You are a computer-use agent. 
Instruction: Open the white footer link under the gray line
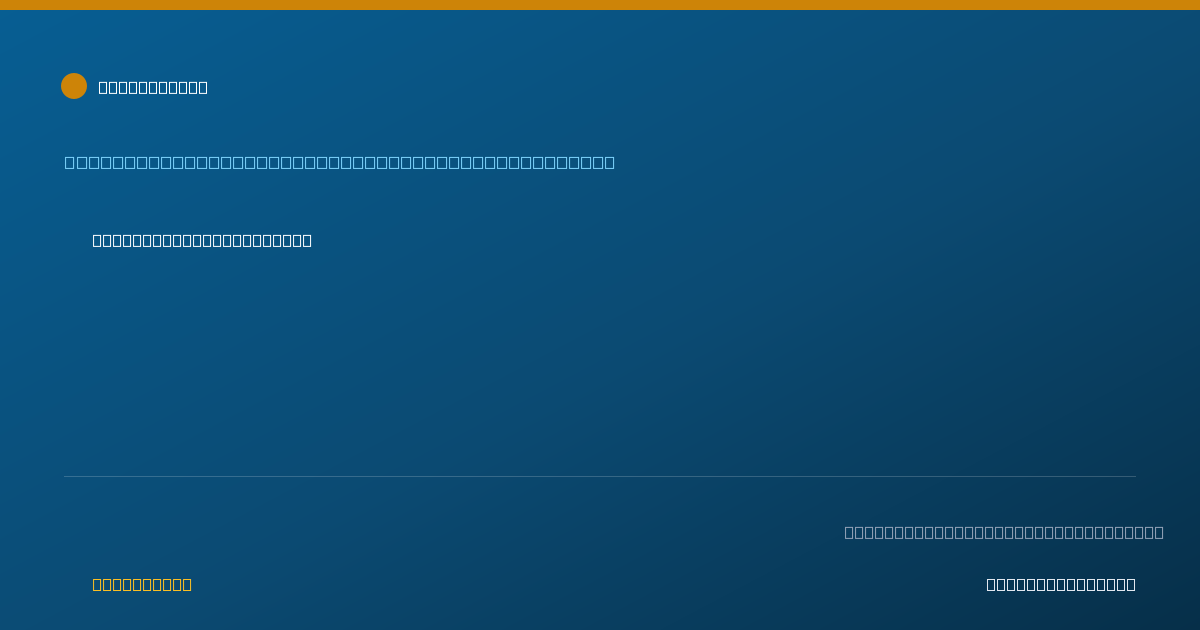coord(1061,584)
